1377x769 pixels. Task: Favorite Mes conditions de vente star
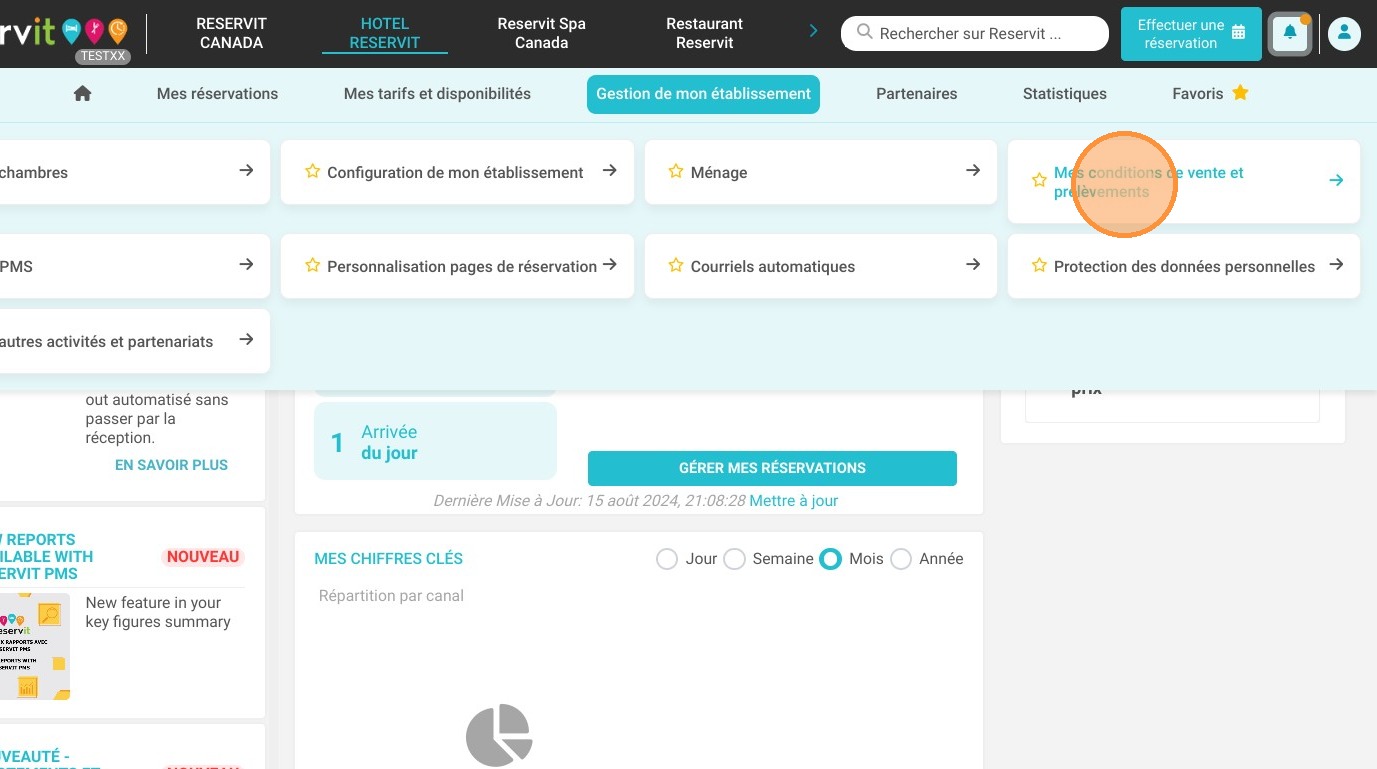tap(1039, 181)
